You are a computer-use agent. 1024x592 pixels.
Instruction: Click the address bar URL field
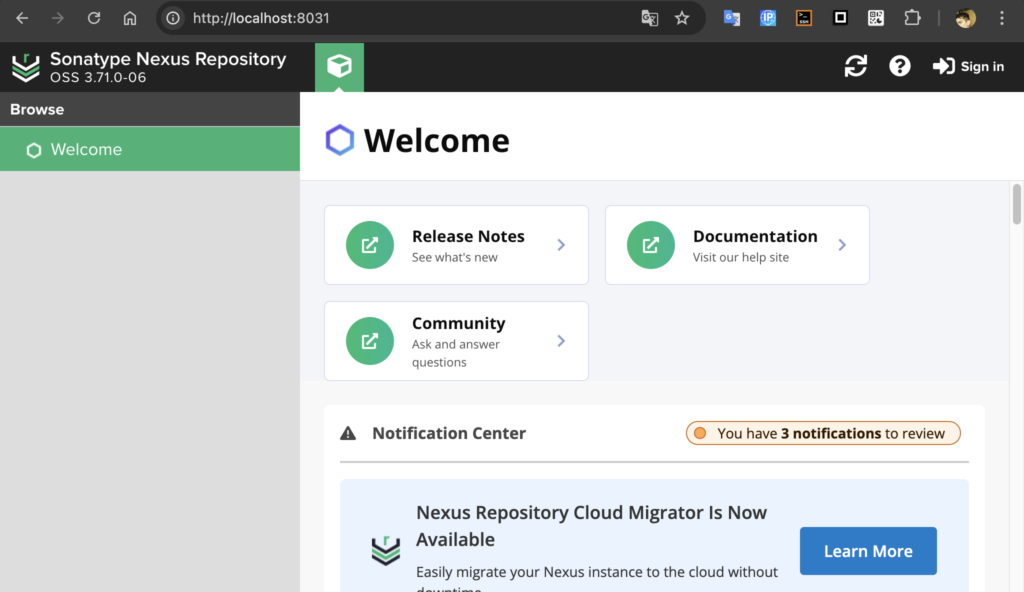click(x=400, y=18)
